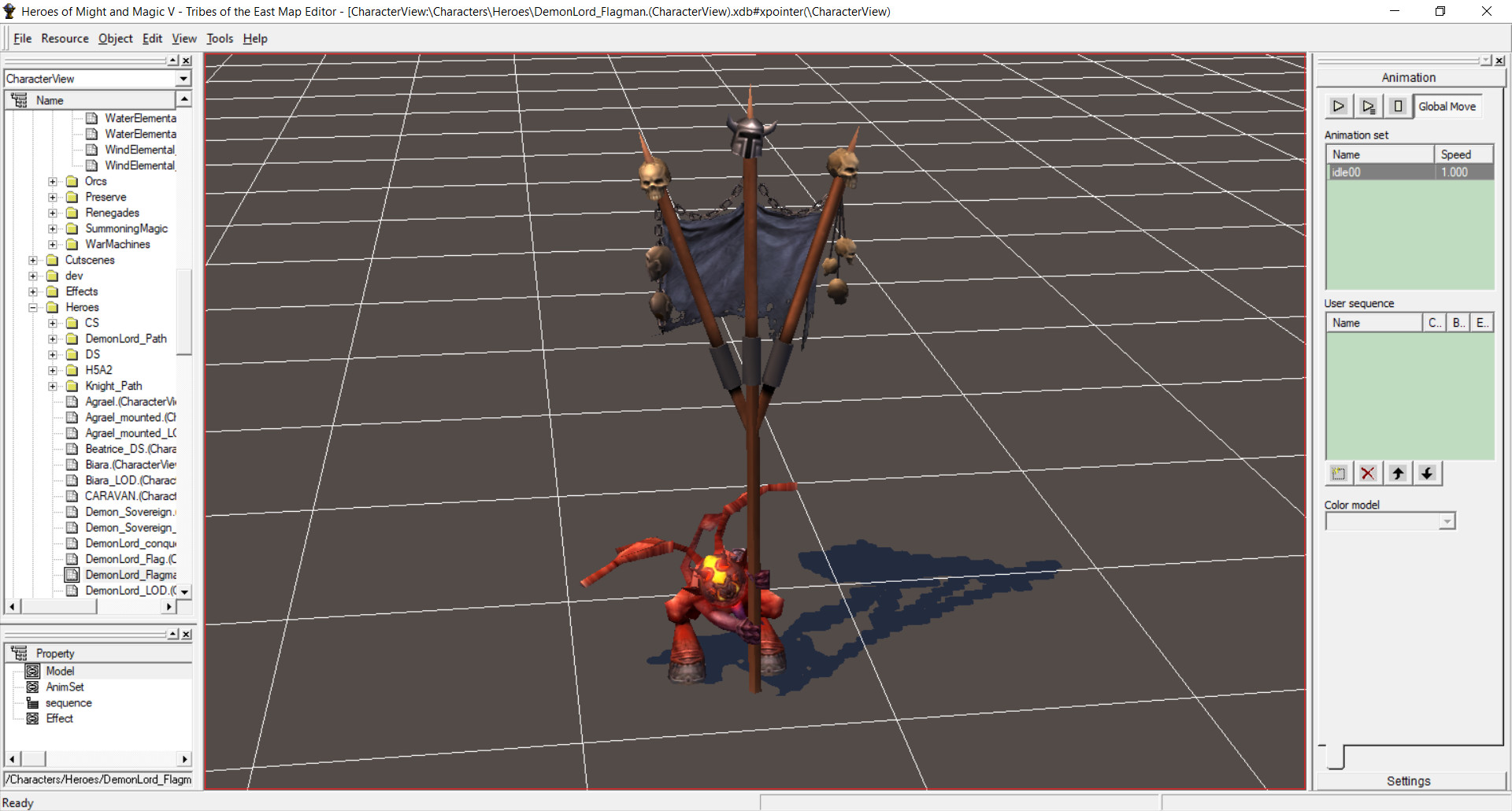Viewport: 1512px width, 811px height.
Task: Expand the dev folder
Action: (33, 276)
